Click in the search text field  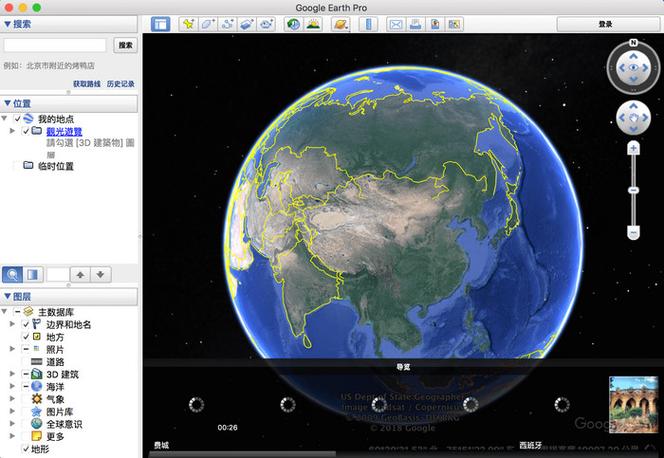click(x=55, y=45)
